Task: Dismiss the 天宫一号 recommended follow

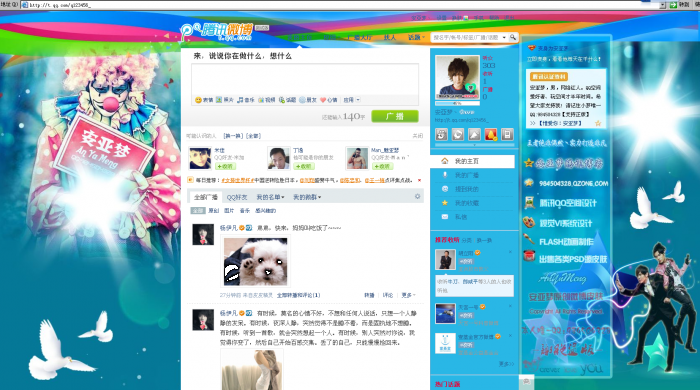Action: [x=510, y=306]
